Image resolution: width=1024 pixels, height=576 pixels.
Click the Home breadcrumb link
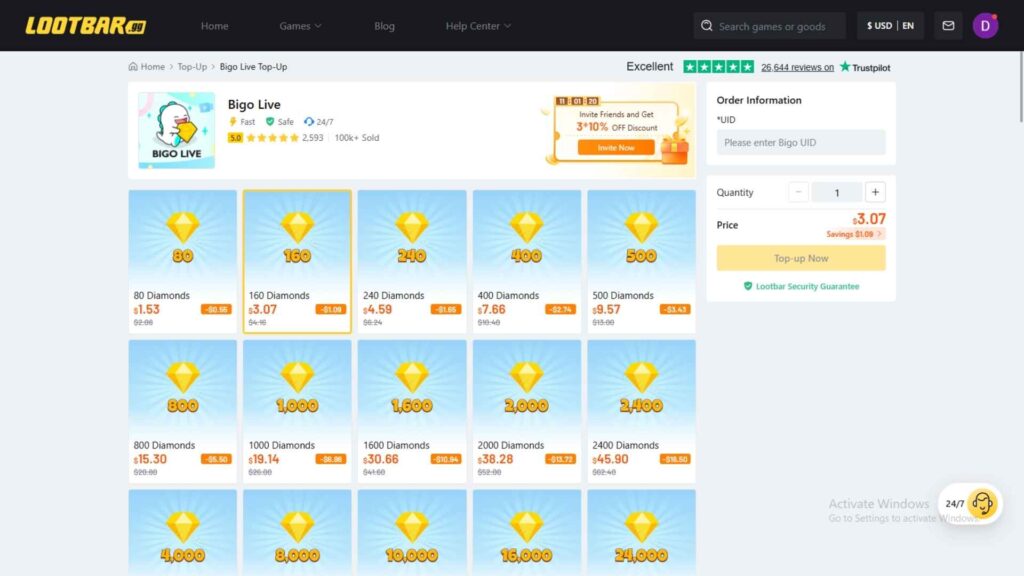(x=152, y=67)
